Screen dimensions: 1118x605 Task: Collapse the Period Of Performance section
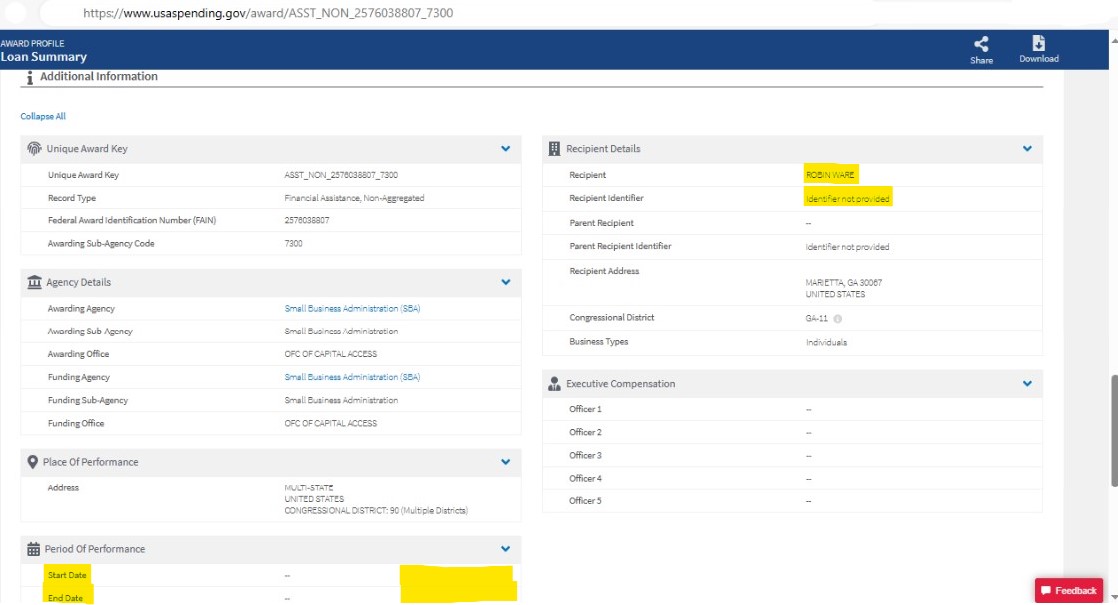(x=506, y=549)
